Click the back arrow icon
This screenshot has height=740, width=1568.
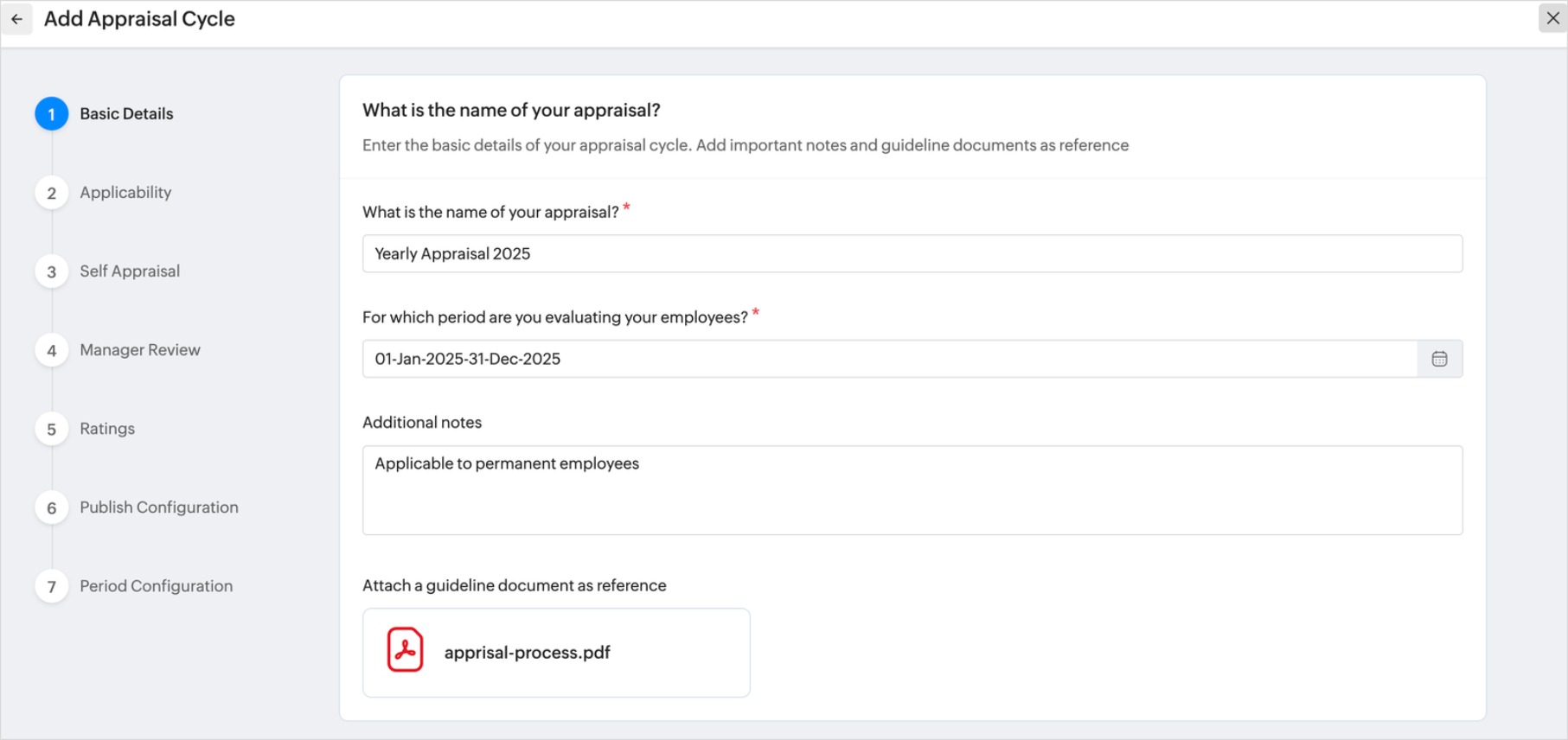click(x=16, y=19)
